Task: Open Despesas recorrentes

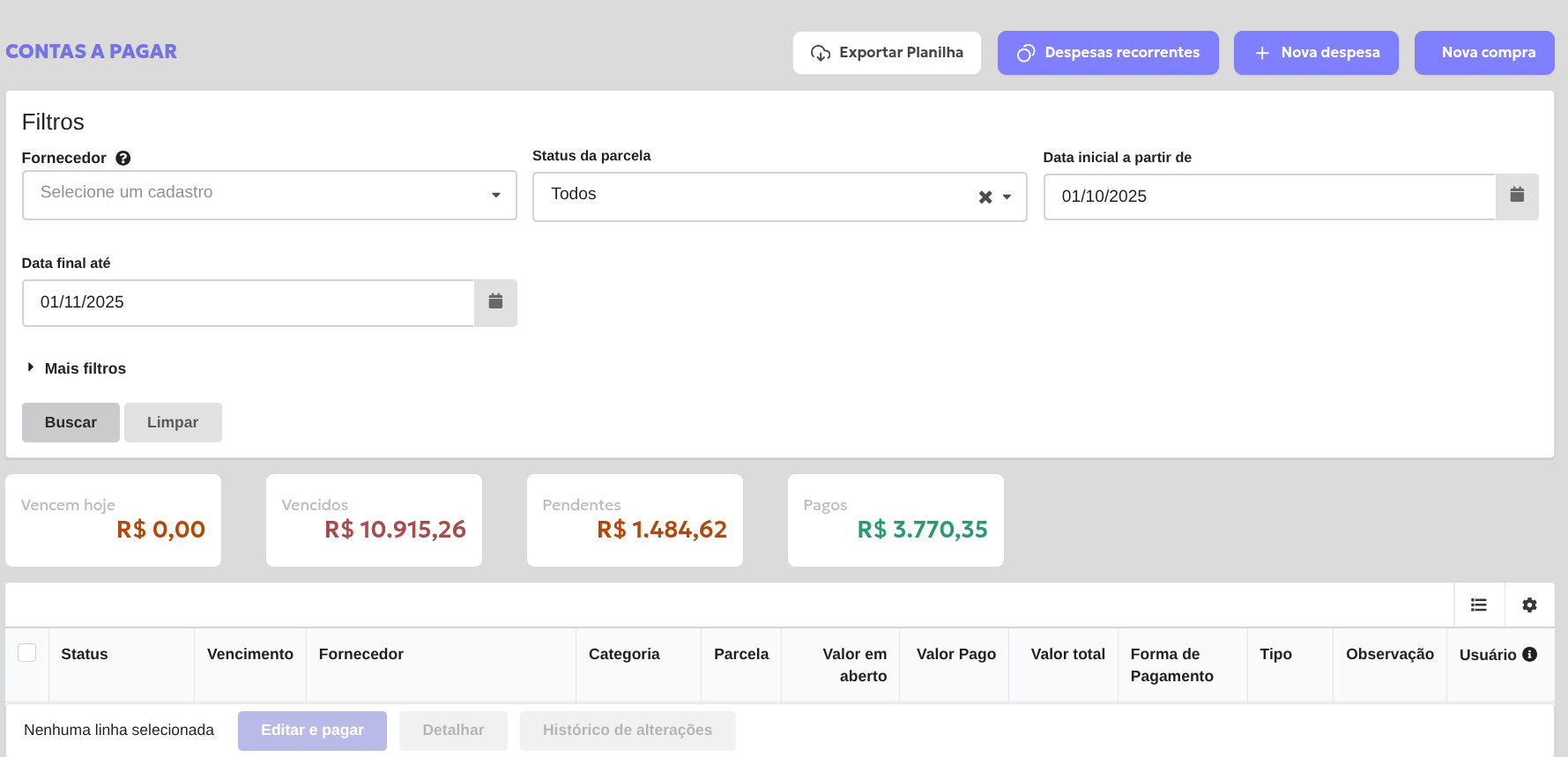Action: [x=1108, y=53]
